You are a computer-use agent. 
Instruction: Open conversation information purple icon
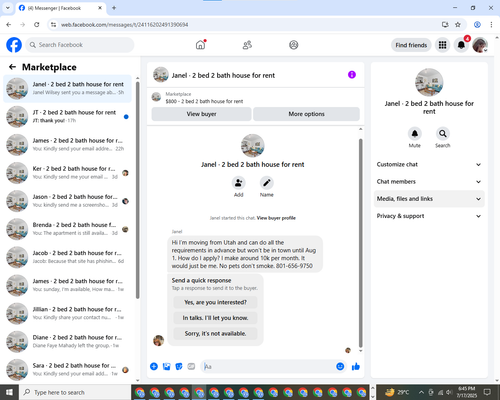point(352,75)
